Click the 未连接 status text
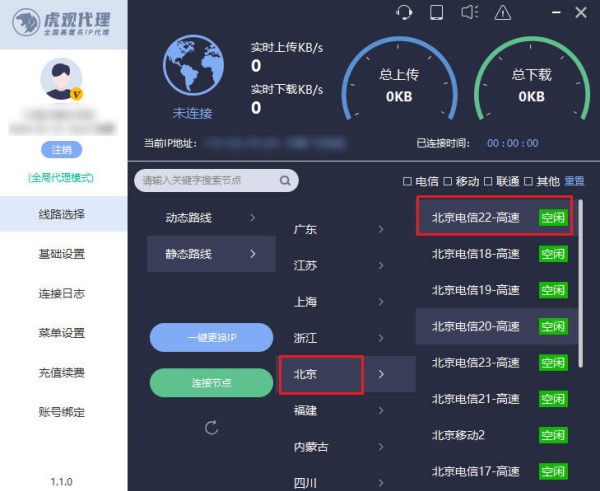The width and height of the screenshot is (600, 491). (x=192, y=113)
